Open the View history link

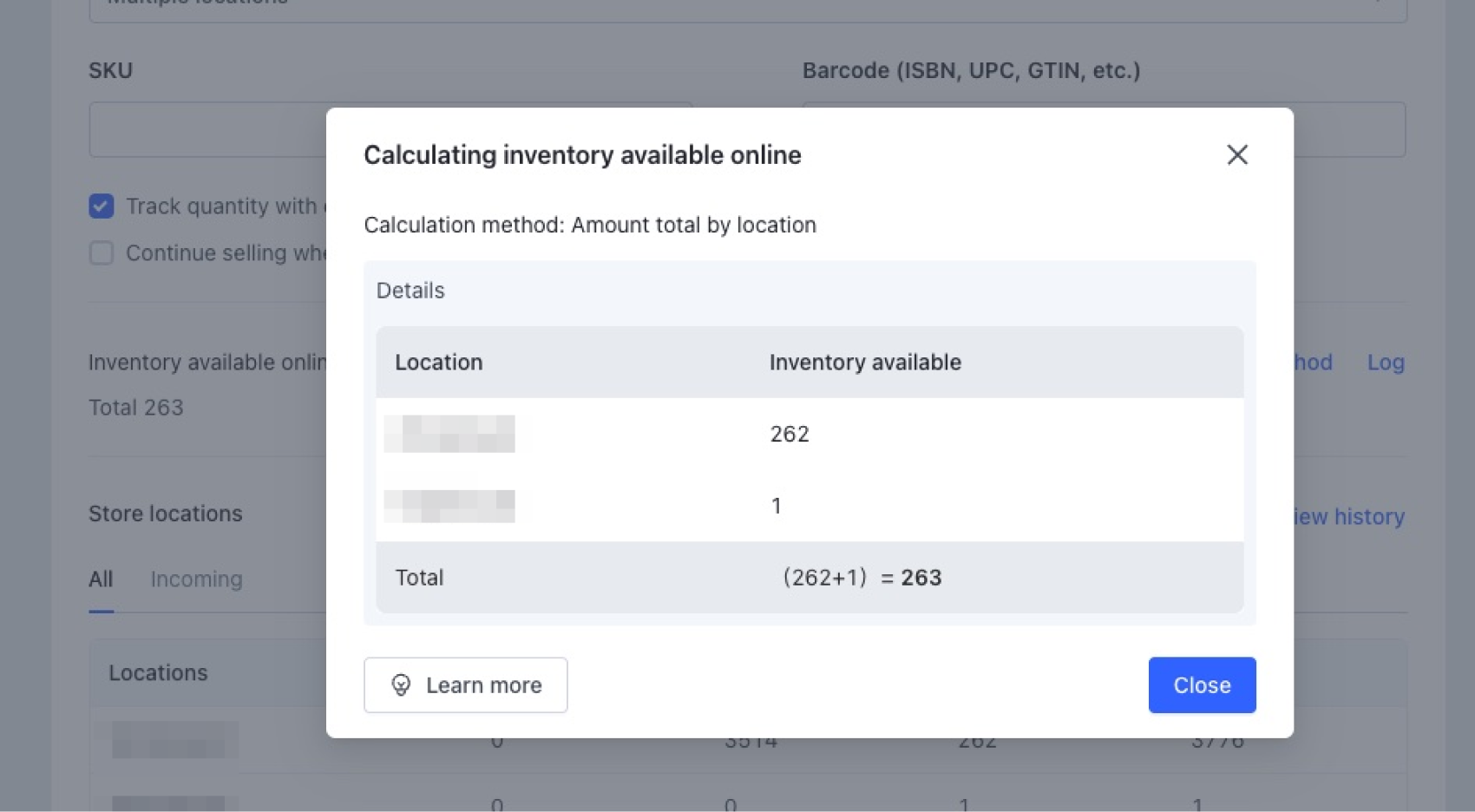[x=1349, y=517]
